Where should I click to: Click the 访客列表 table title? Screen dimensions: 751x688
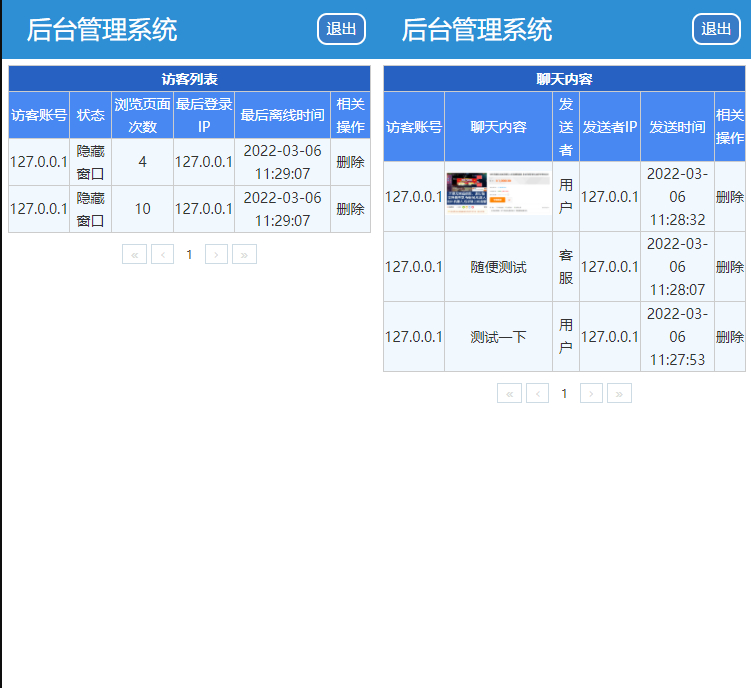[x=189, y=79]
